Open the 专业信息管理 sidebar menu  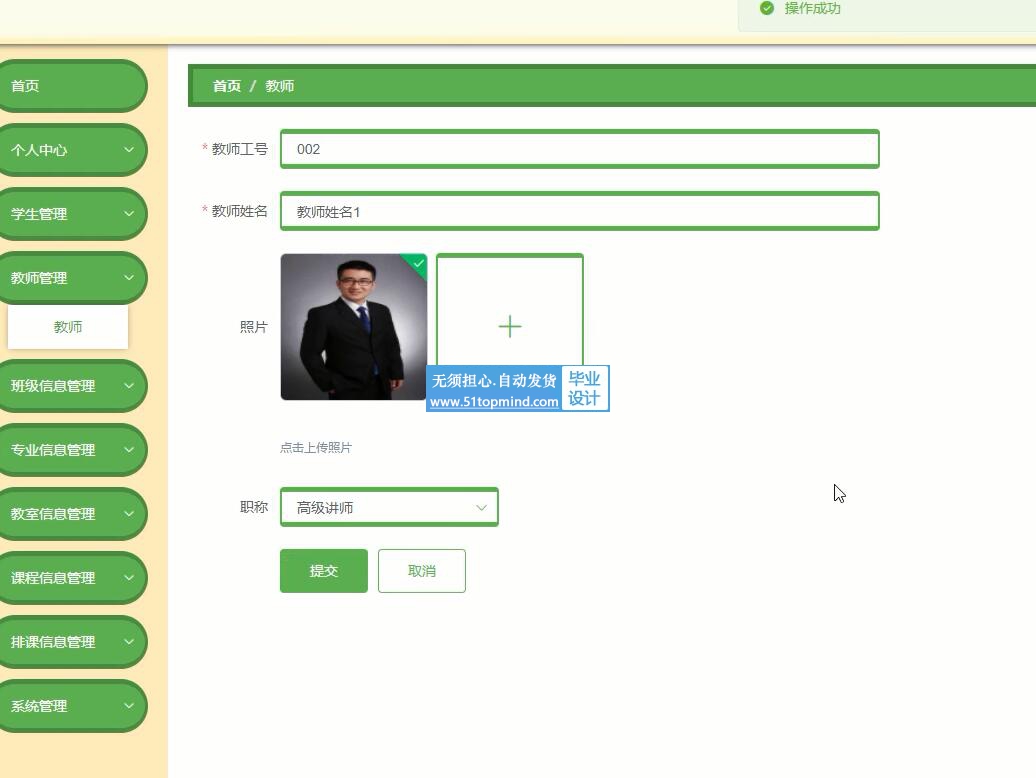tap(71, 450)
